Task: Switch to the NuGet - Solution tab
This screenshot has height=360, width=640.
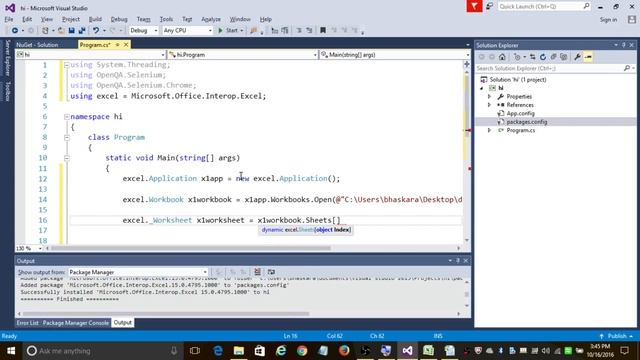Action: (x=37, y=45)
